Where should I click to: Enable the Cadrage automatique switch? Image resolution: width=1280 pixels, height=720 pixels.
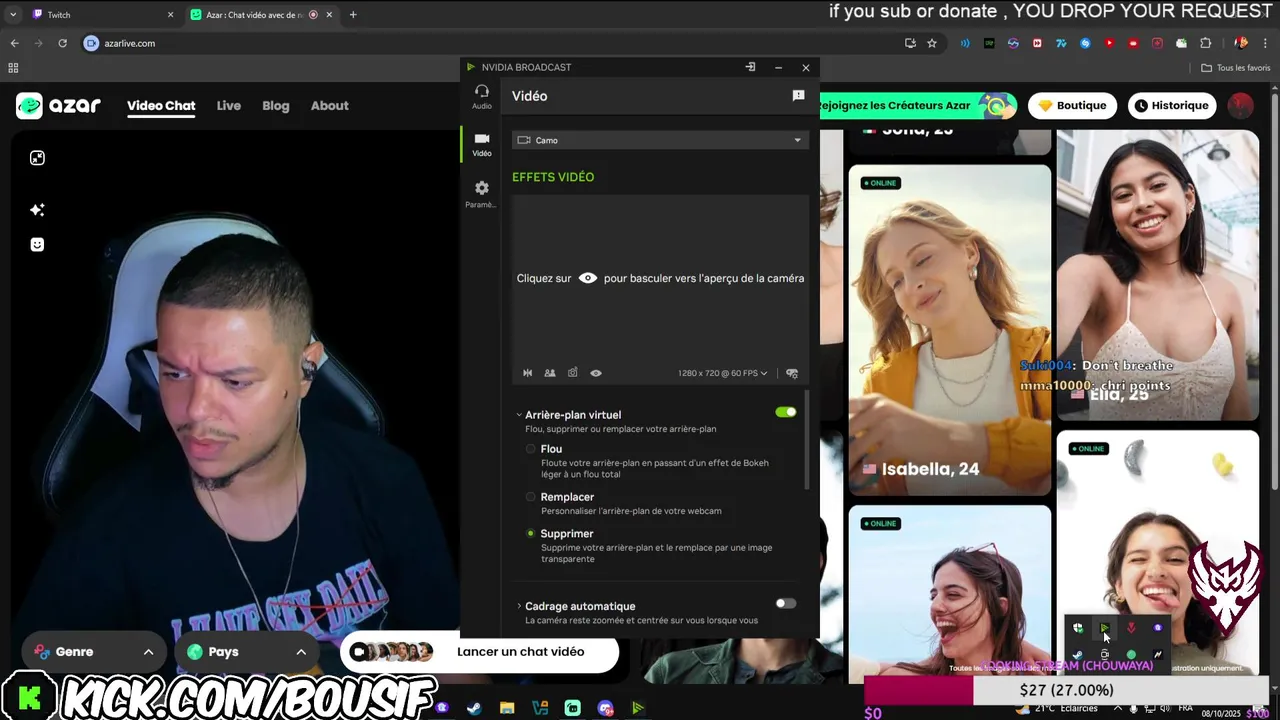click(786, 603)
